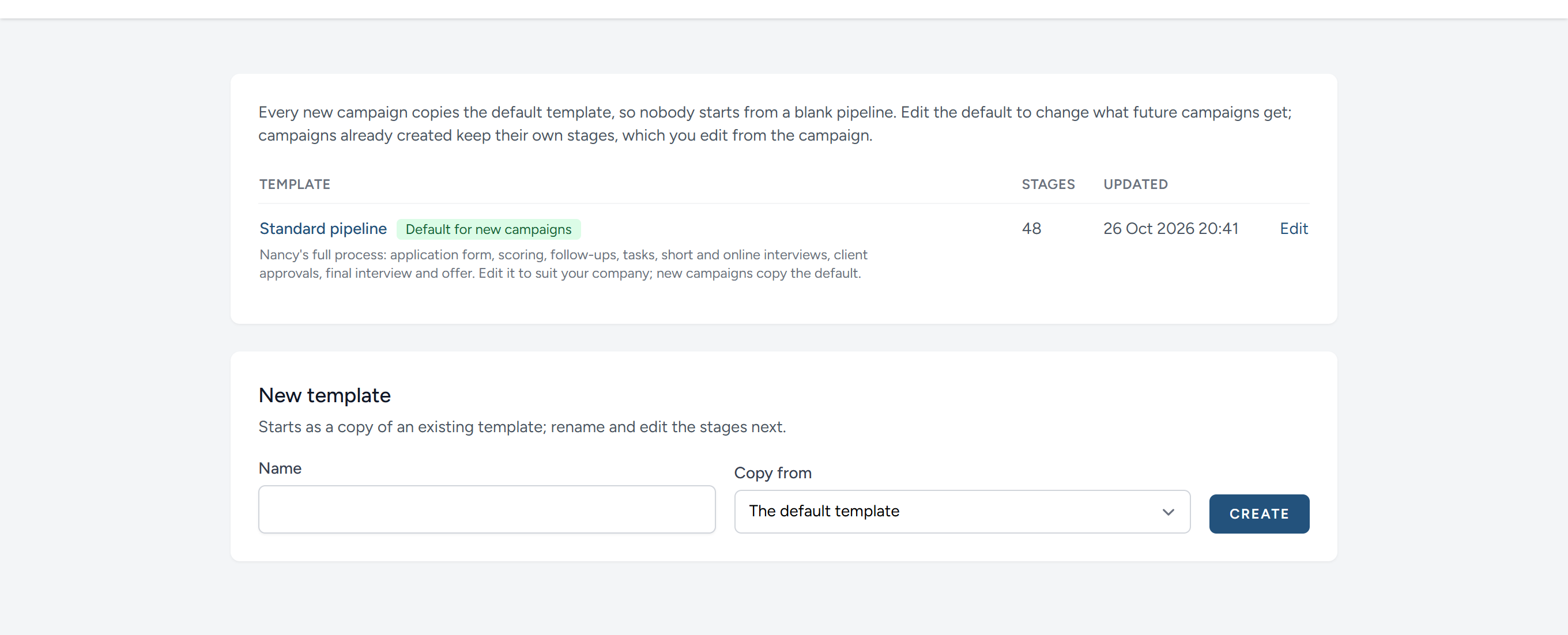
Task: Click the stages count 48
Action: click(1031, 229)
